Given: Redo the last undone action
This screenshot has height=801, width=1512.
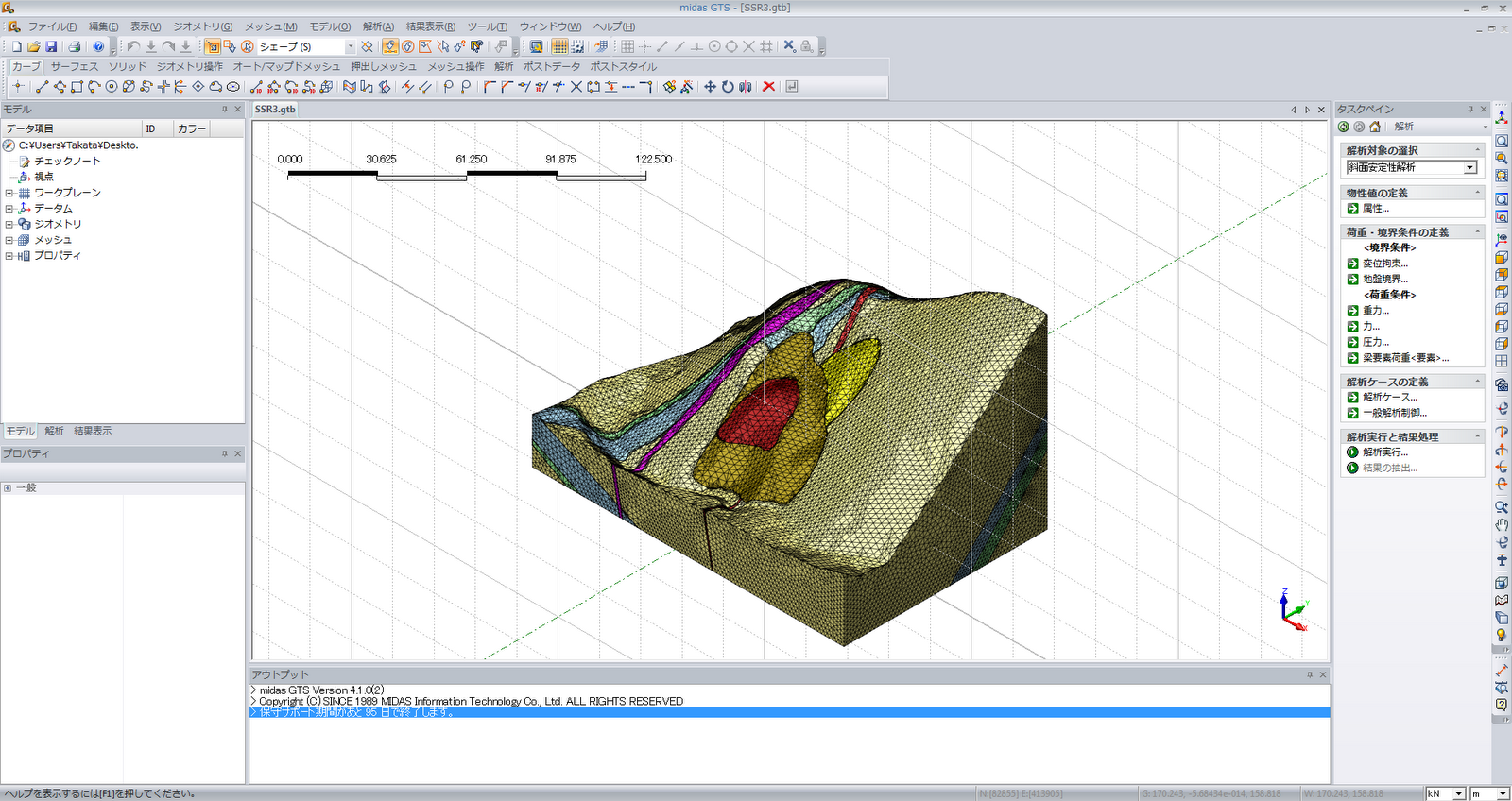Looking at the screenshot, I should click(168, 46).
